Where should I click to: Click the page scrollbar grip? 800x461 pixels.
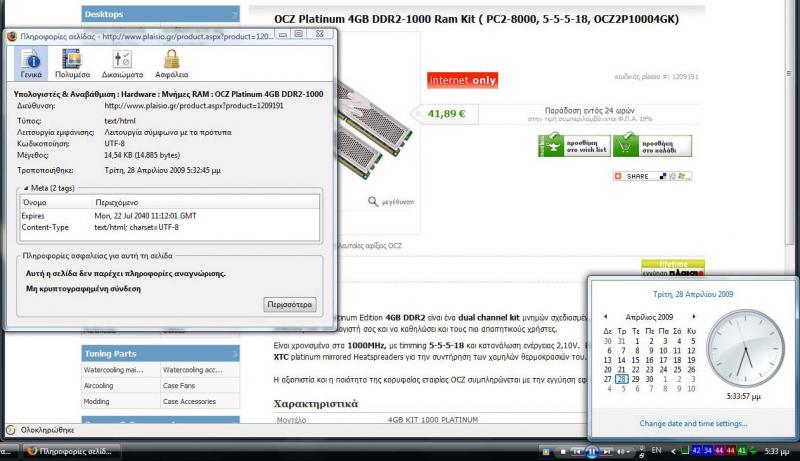pos(789,74)
